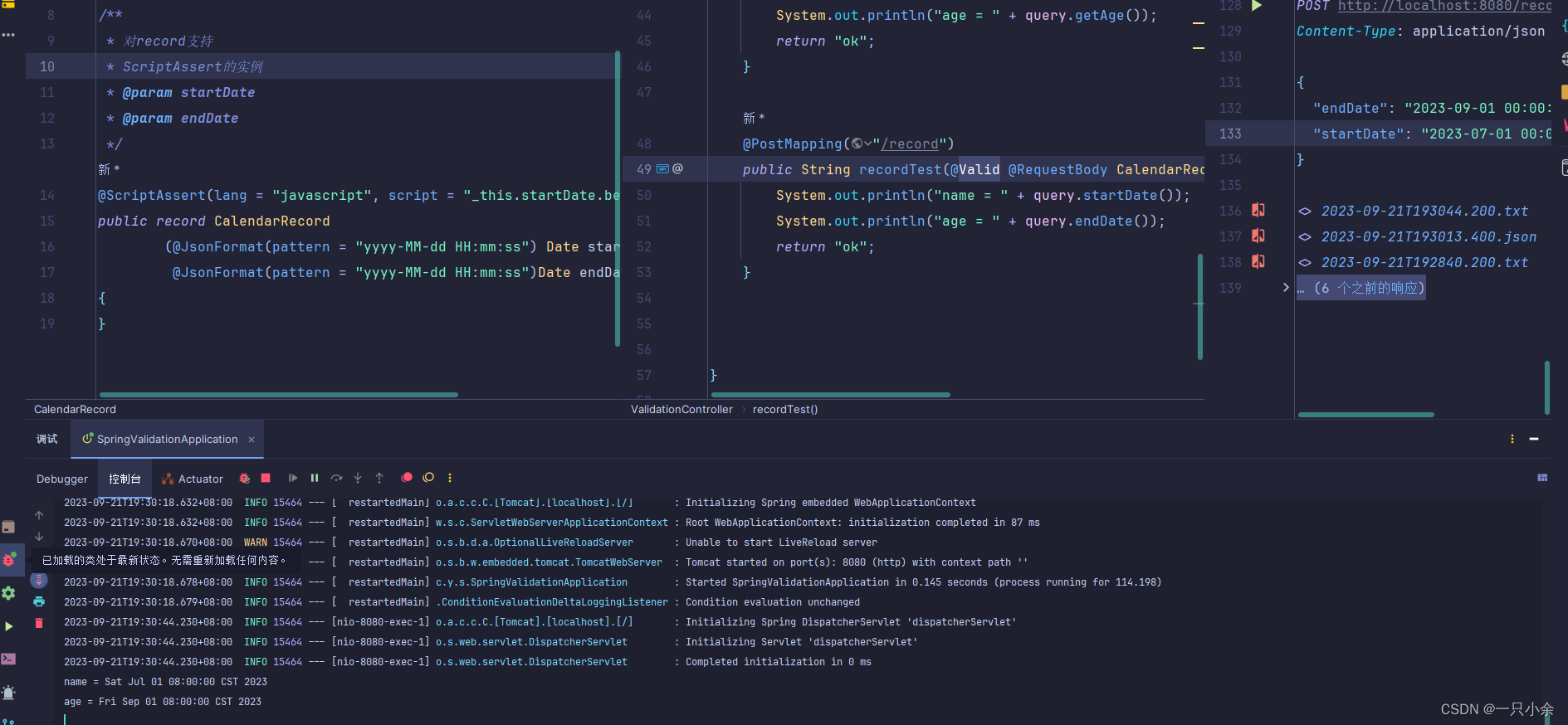Click record name CalendarRecord on line 15

(272, 221)
